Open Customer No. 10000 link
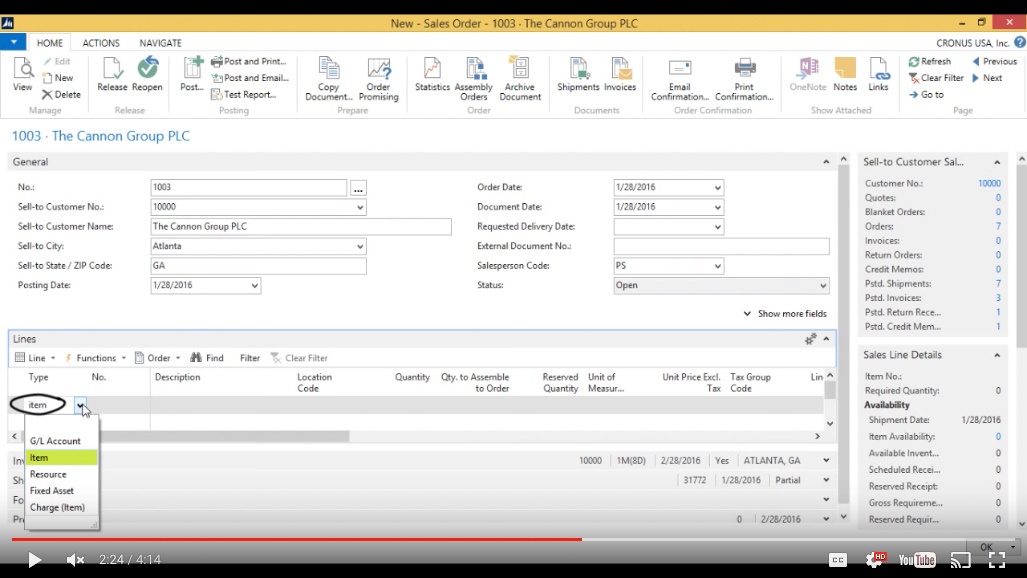The height and width of the screenshot is (578, 1027). [989, 183]
